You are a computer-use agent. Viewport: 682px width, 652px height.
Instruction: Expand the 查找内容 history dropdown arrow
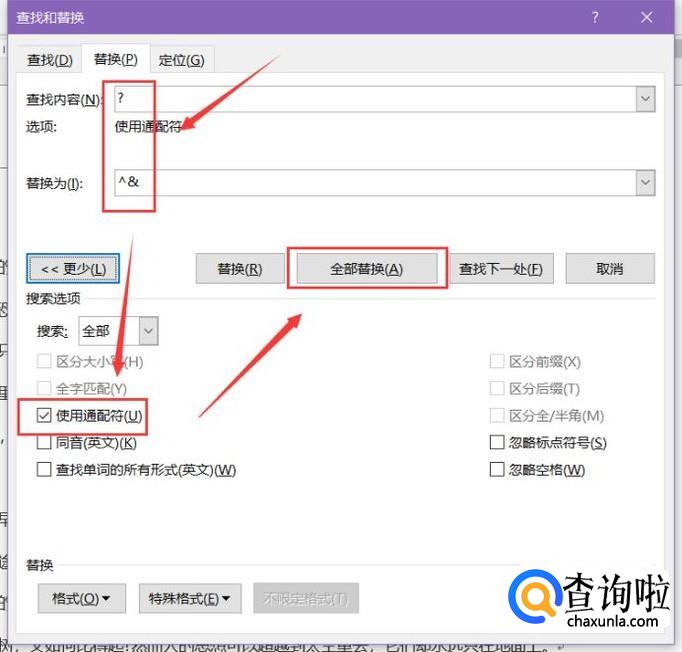pos(645,99)
